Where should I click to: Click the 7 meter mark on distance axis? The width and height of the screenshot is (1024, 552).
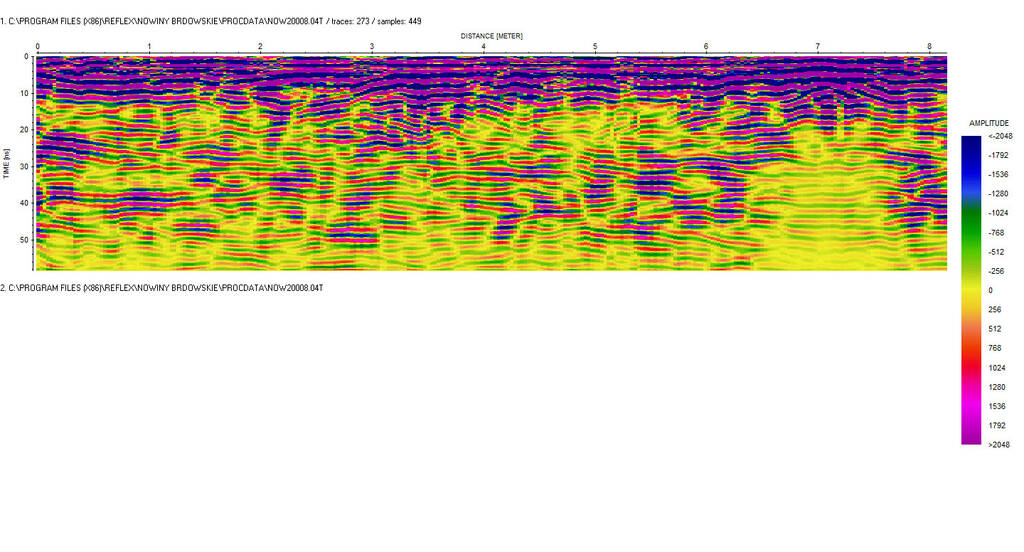coord(818,47)
